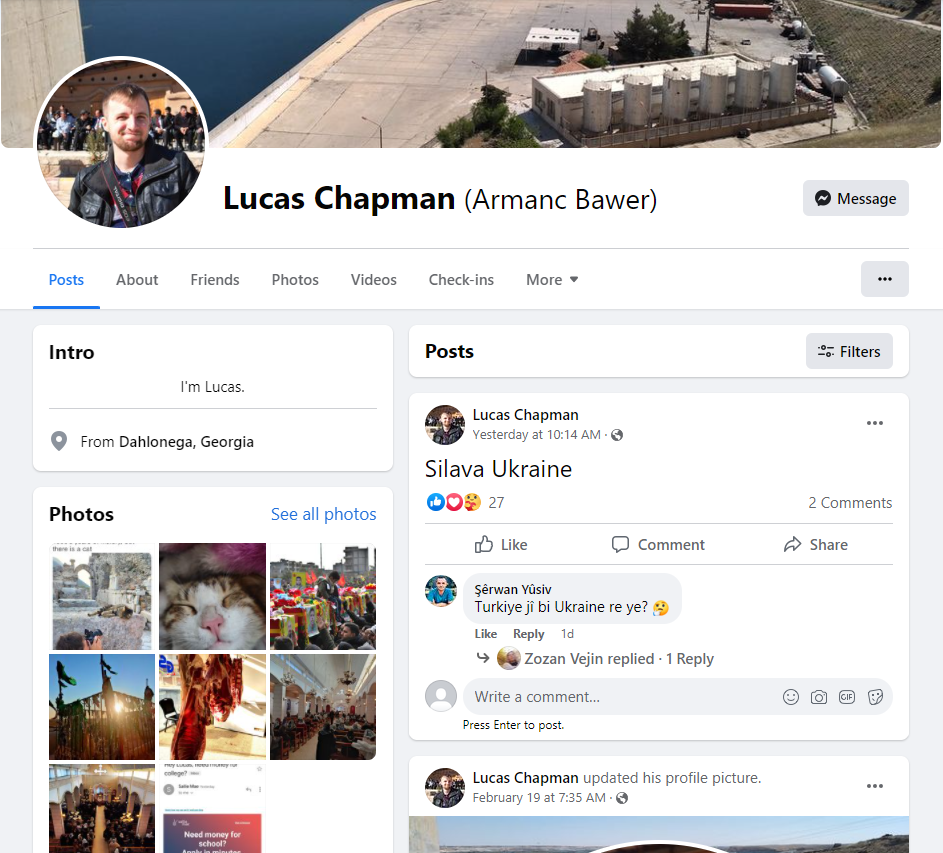Open Şêrwan Yûsiv's profile name
This screenshot has height=853, width=943.
pyautogui.click(x=512, y=590)
